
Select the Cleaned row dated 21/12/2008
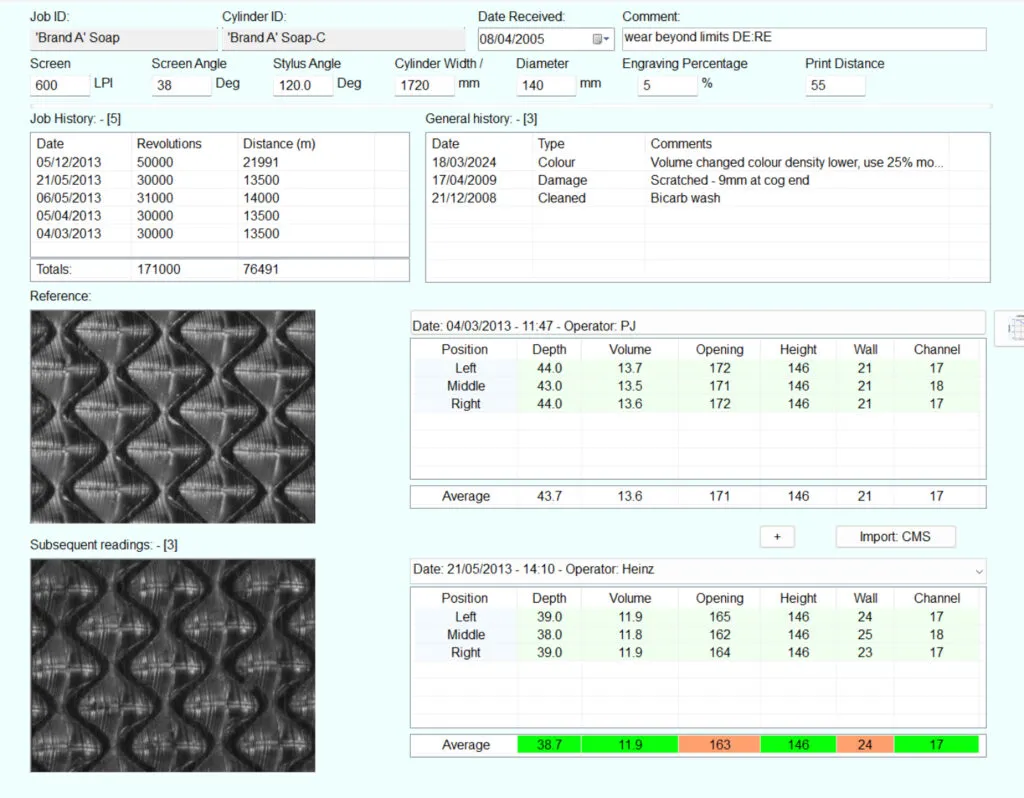[x=700, y=198]
